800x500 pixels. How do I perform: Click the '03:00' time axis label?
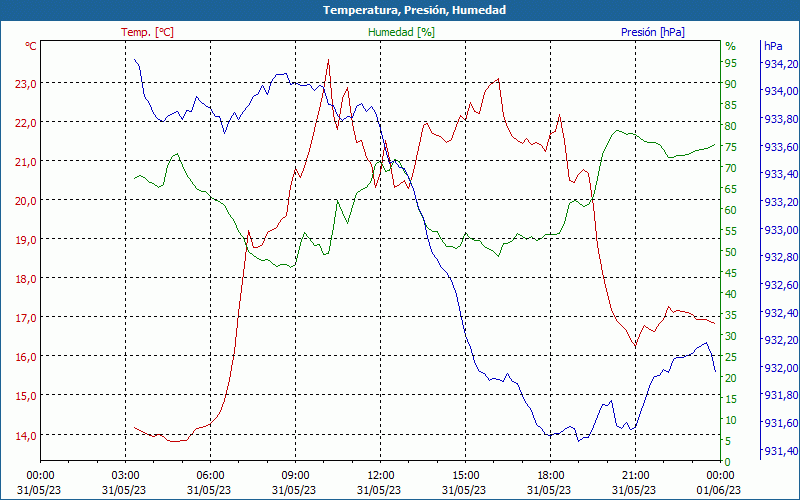click(x=126, y=476)
